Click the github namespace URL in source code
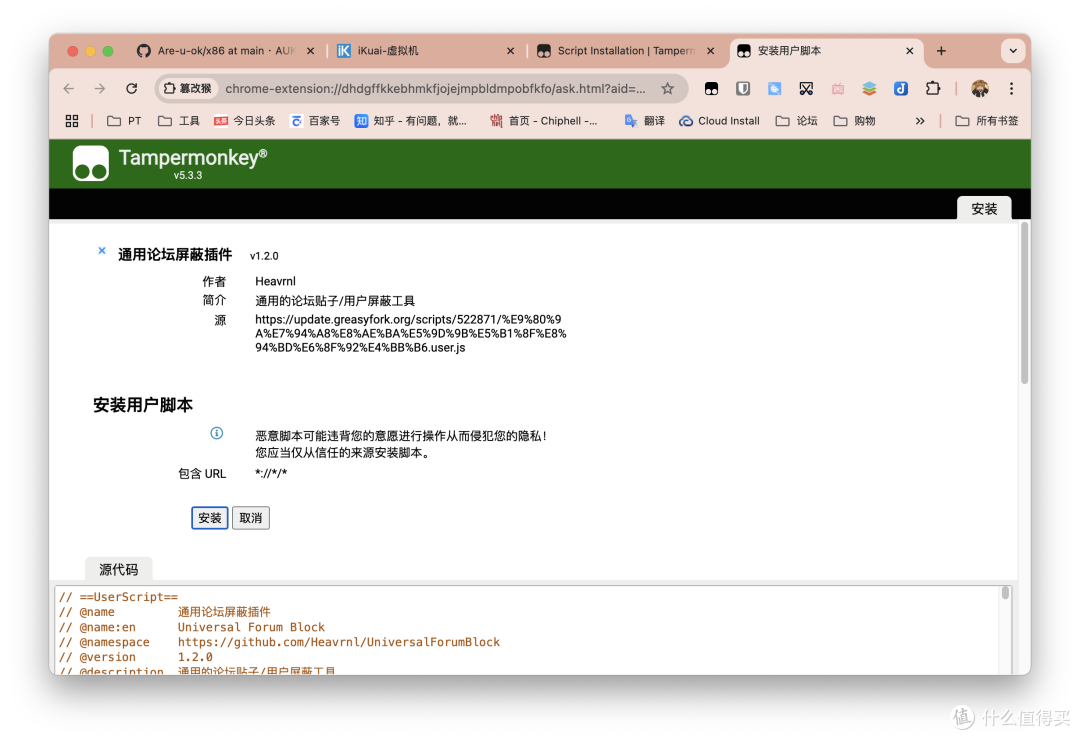 [x=339, y=642]
